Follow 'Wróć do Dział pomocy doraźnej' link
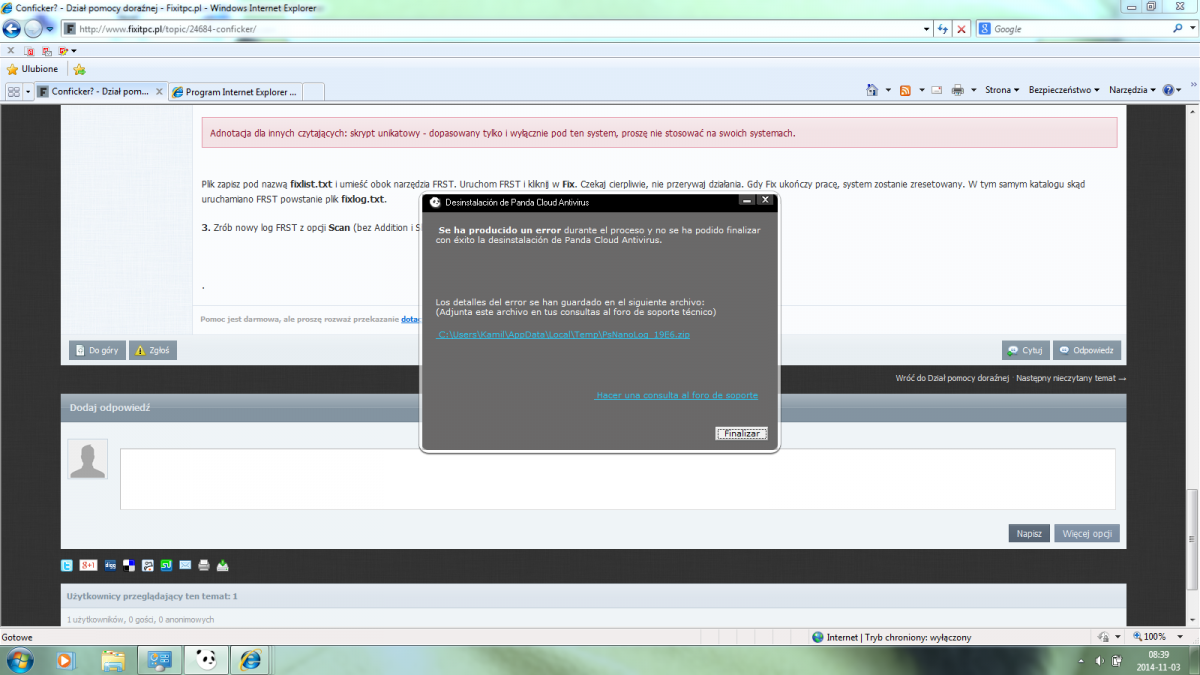The image size is (1200, 675). (951, 379)
